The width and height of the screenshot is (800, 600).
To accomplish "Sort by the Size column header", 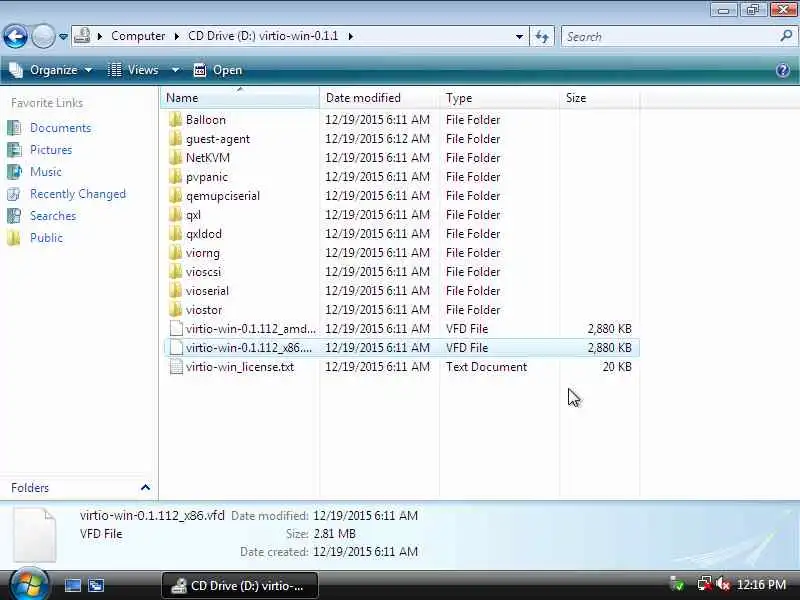I will [599, 97].
